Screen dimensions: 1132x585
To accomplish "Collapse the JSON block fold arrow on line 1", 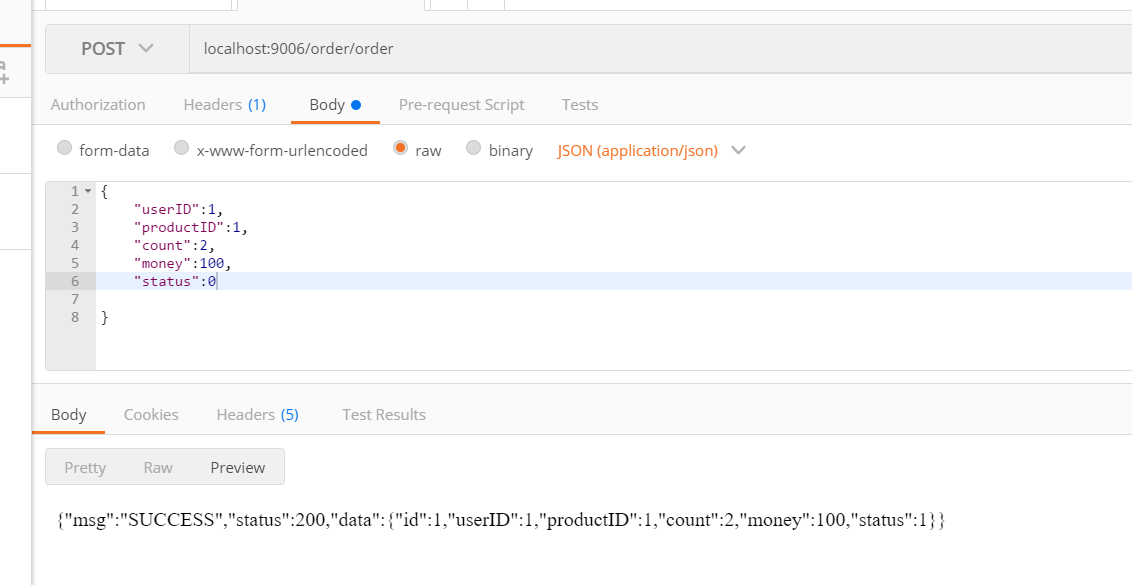I will click(x=88, y=191).
